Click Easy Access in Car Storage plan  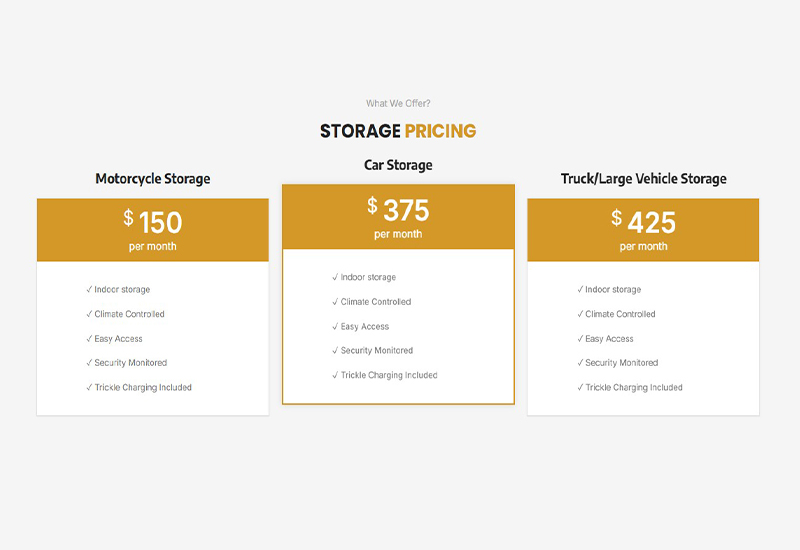click(x=364, y=327)
